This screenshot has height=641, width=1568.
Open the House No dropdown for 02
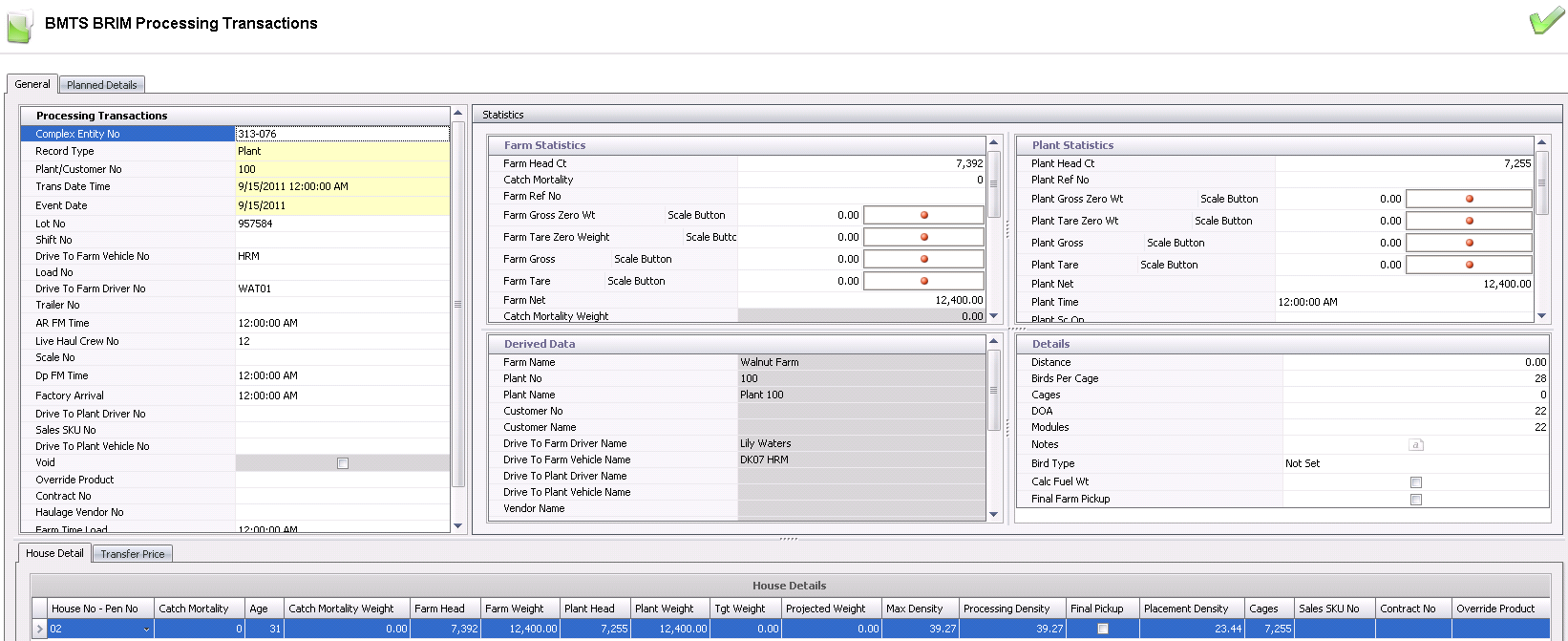click(146, 630)
